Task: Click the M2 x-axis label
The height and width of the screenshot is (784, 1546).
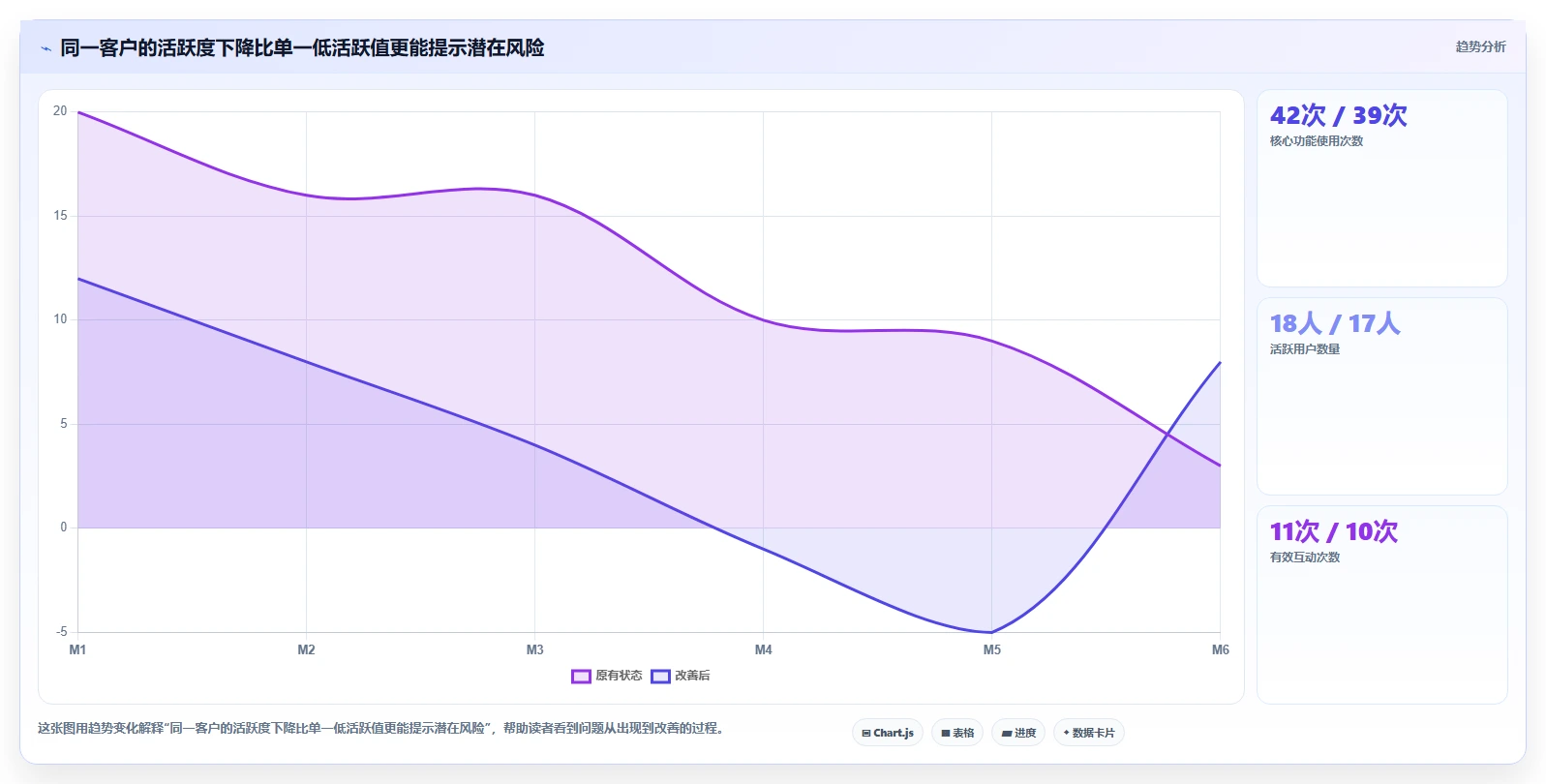Action: point(306,649)
